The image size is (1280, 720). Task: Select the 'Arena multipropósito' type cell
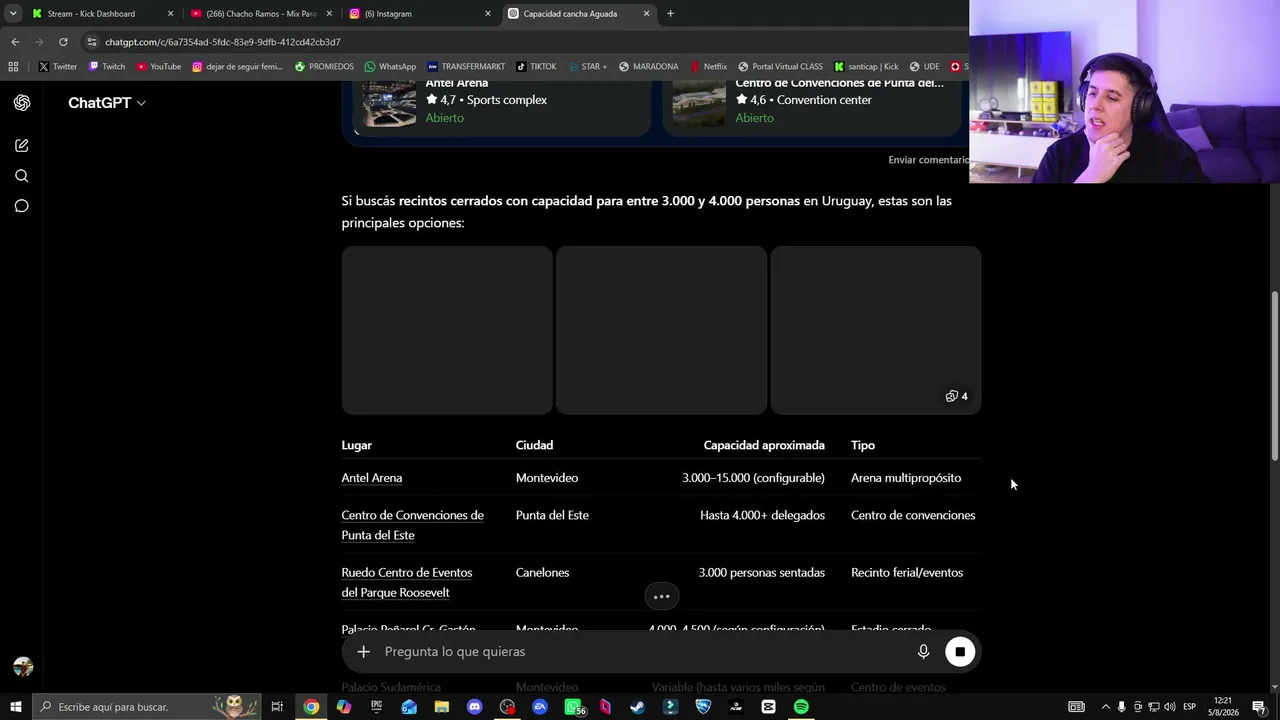coord(906,478)
